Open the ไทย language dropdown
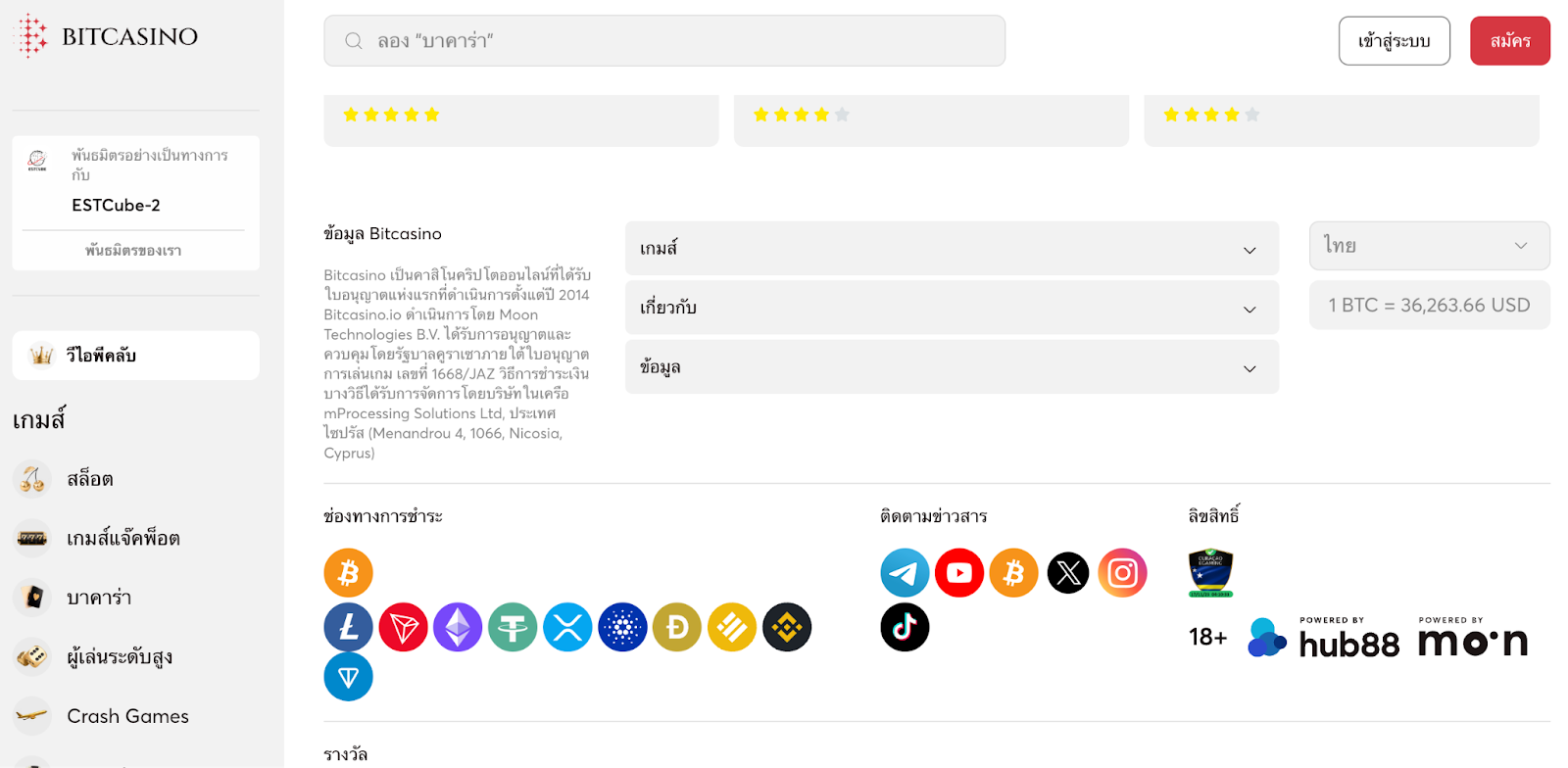The height and width of the screenshot is (768, 1568). (1429, 245)
